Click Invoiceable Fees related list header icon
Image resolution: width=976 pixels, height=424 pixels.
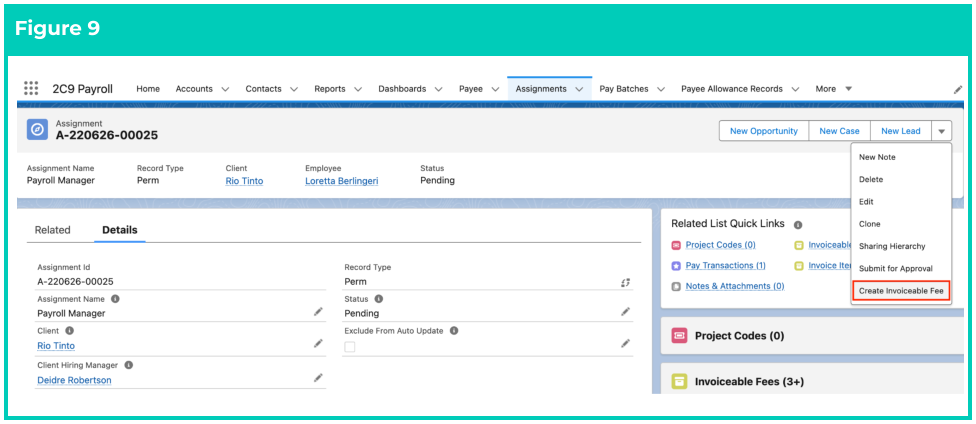[x=679, y=381]
